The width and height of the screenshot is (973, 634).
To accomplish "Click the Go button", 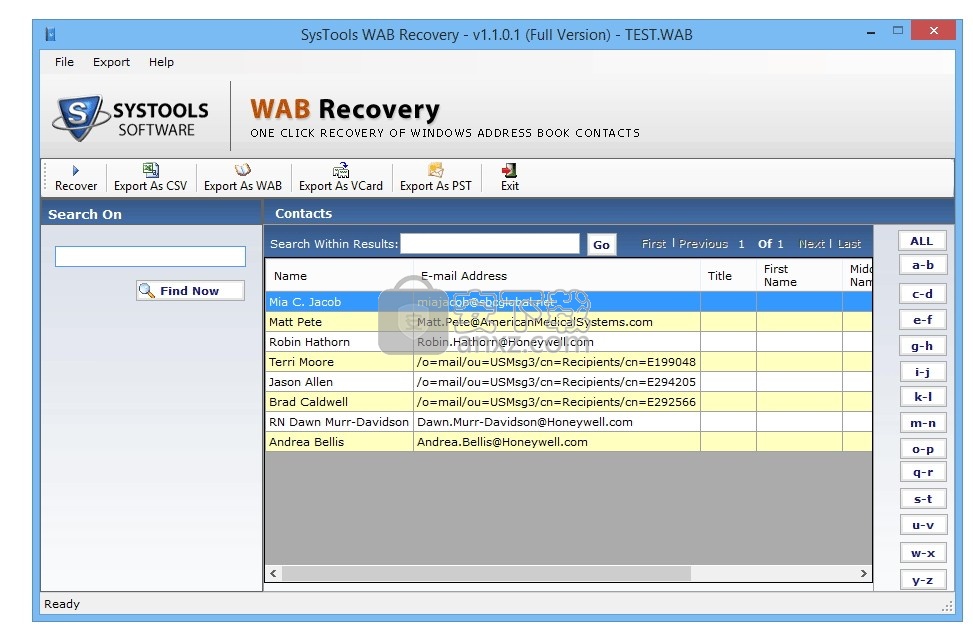I will point(601,244).
